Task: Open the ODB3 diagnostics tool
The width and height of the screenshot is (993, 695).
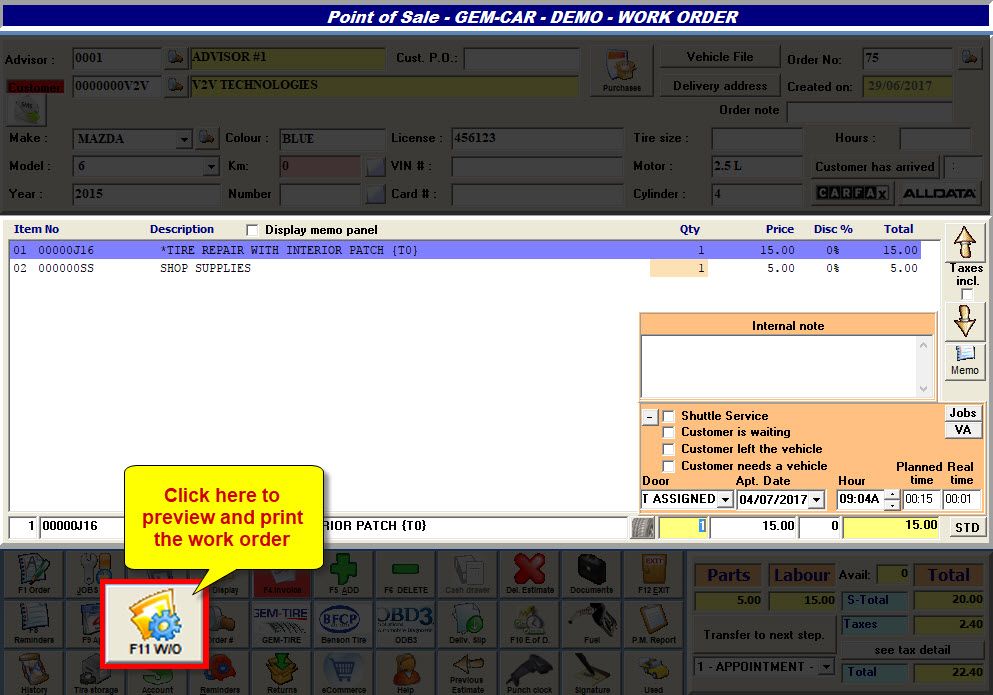Action: point(406,624)
